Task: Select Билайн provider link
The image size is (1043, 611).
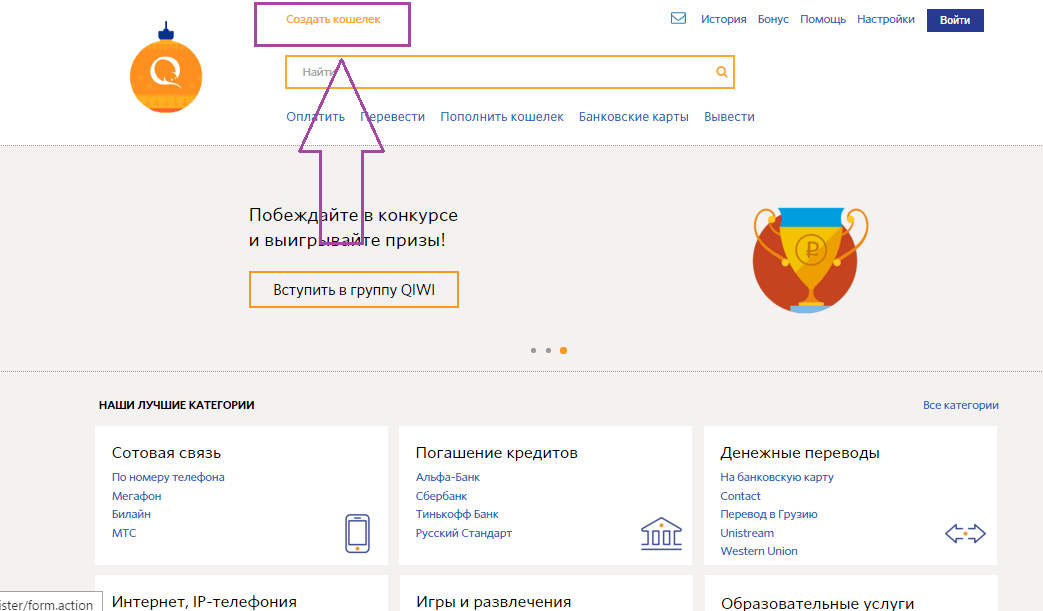Action: (x=131, y=514)
